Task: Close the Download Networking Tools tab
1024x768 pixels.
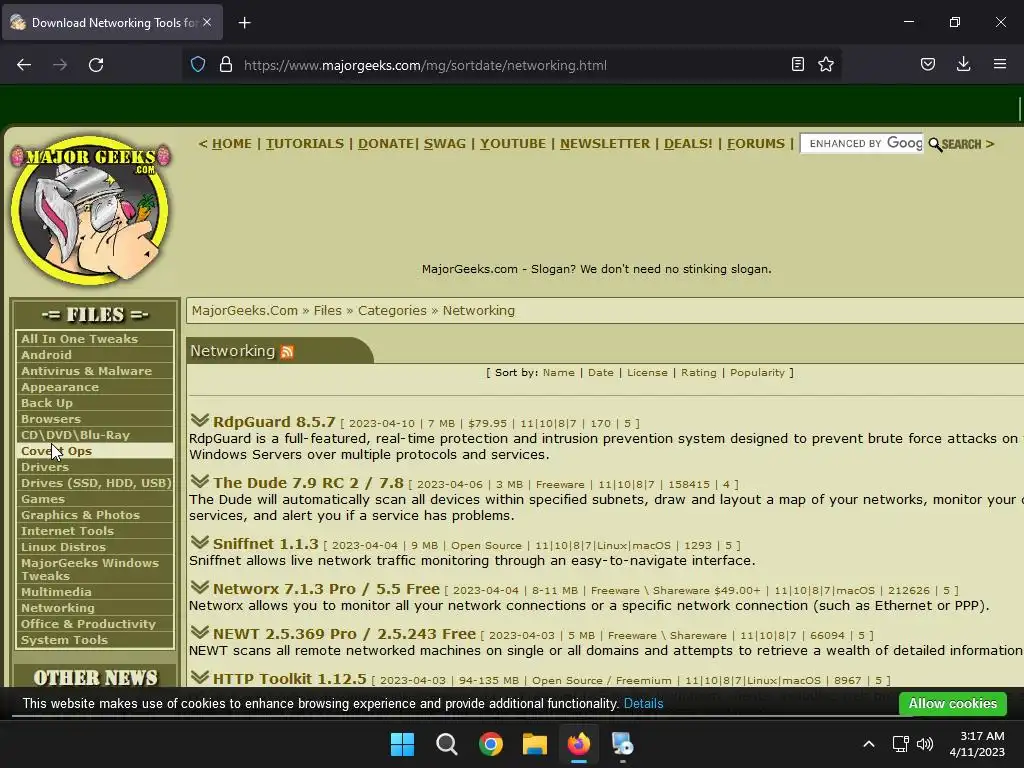Action: pos(207,22)
